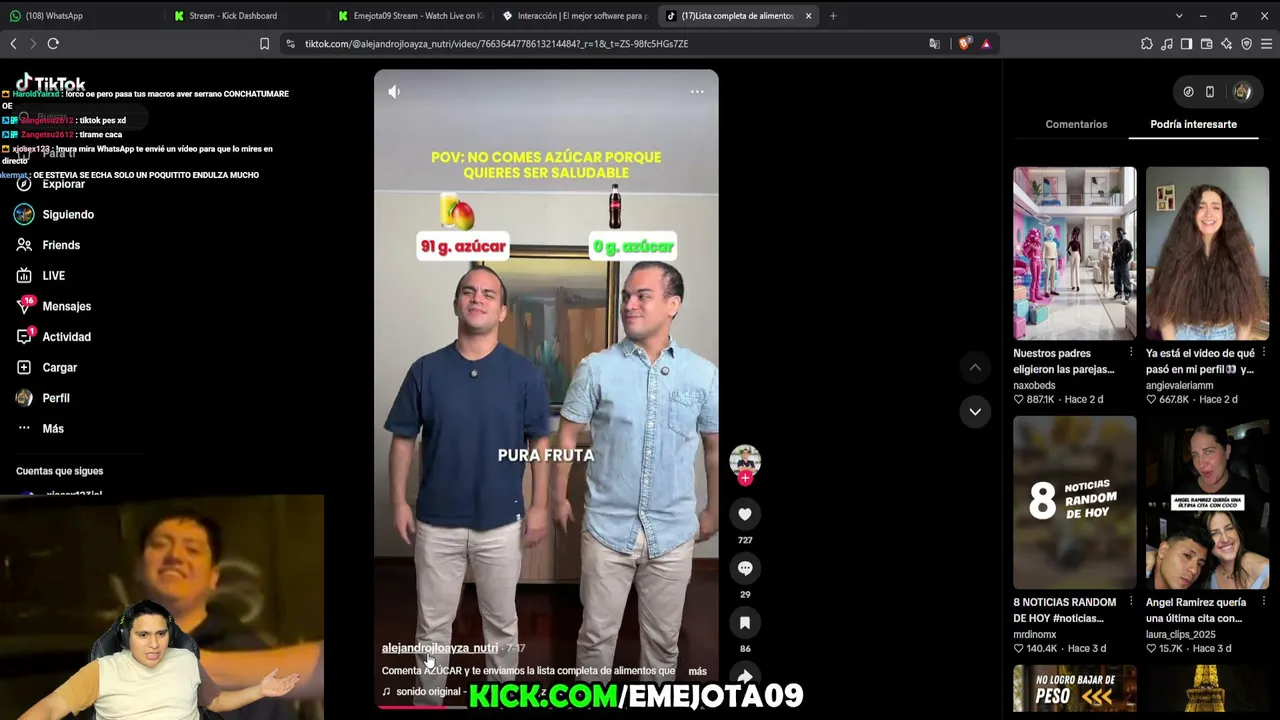Expand the video description with más
1280x720 pixels.
[698, 671]
